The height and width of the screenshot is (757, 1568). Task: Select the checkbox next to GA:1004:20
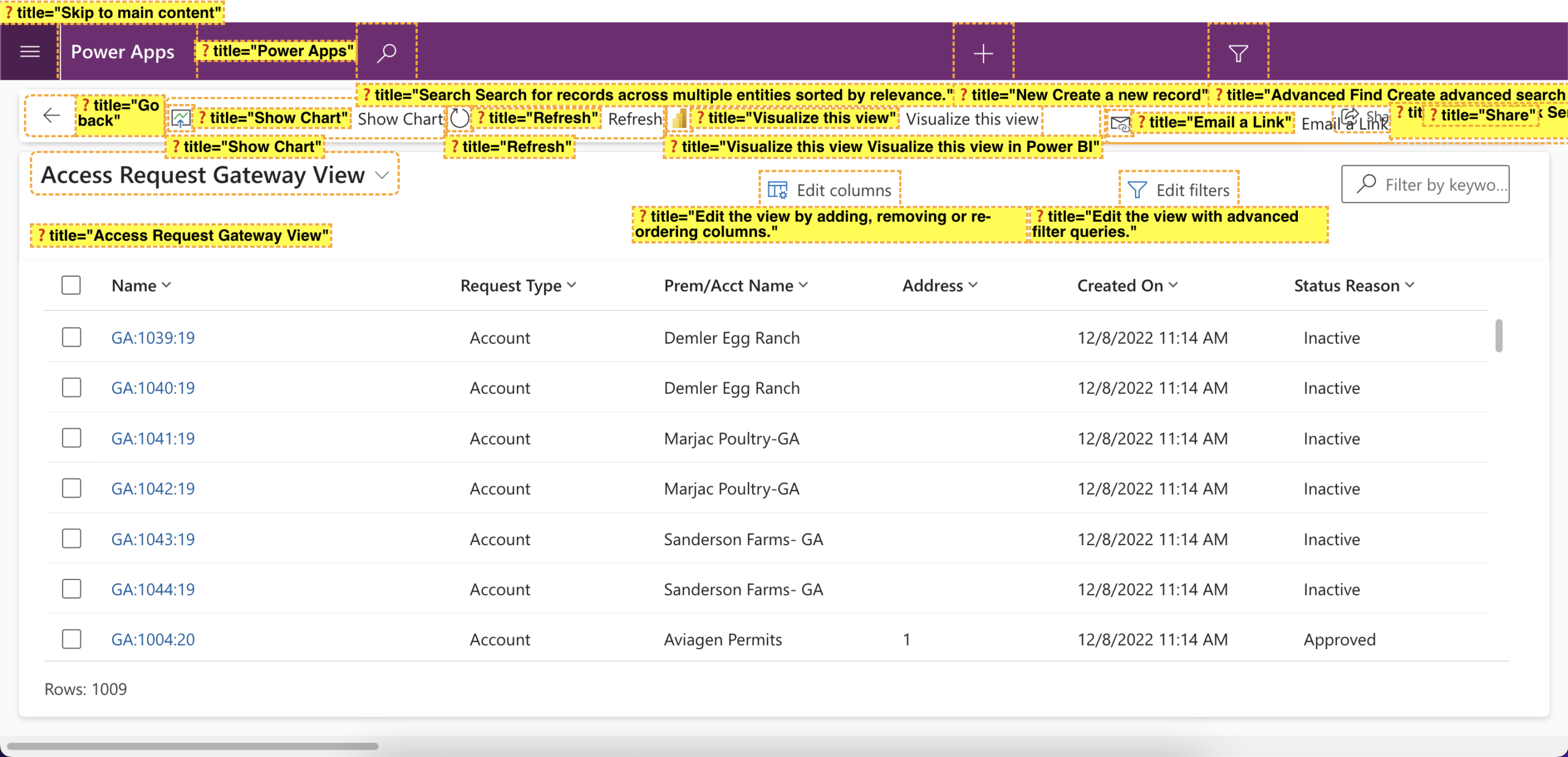[72, 639]
